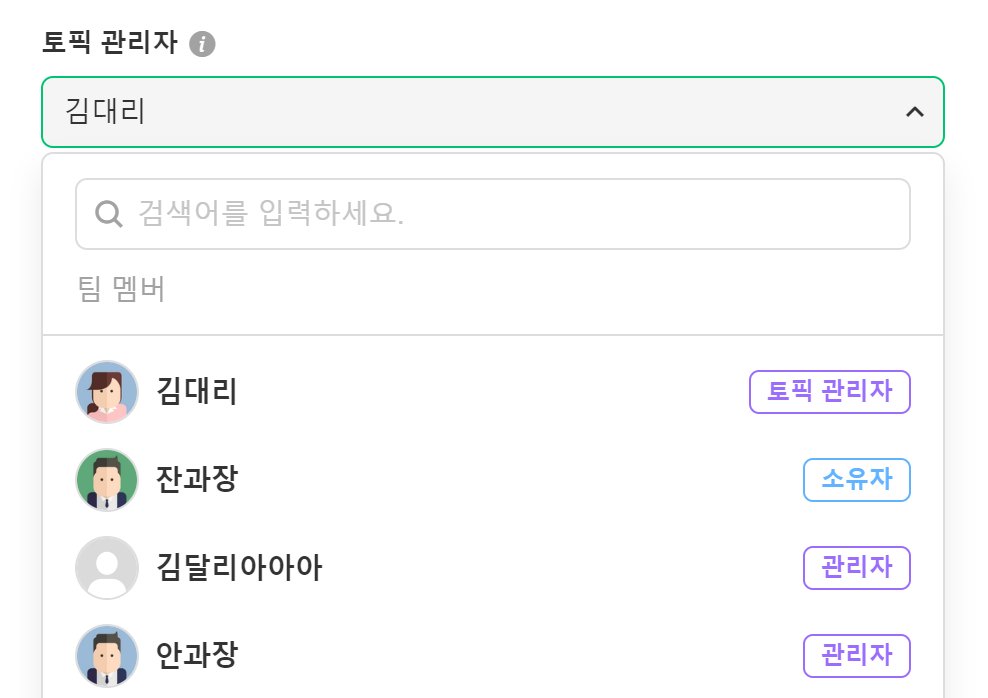Click 김달리아아아's 관리자 badge
988x698 pixels.
(856, 568)
